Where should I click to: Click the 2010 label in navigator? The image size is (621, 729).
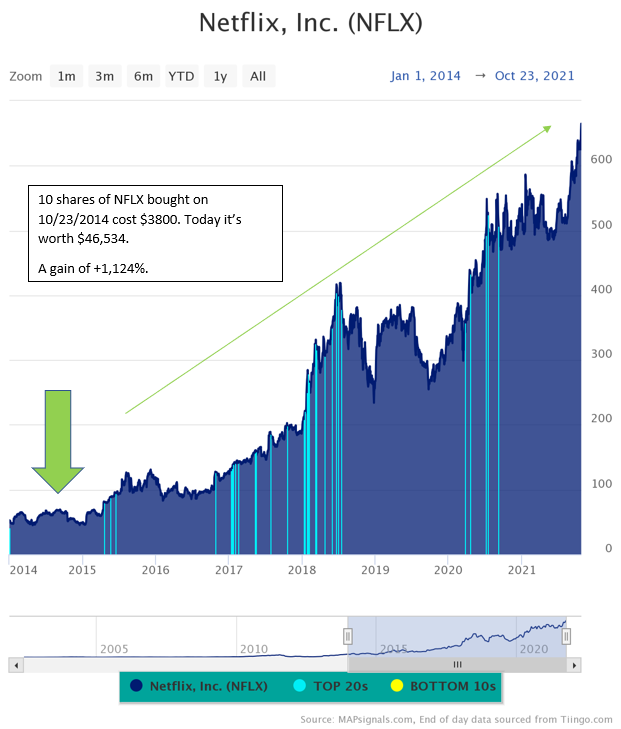pyautogui.click(x=254, y=649)
